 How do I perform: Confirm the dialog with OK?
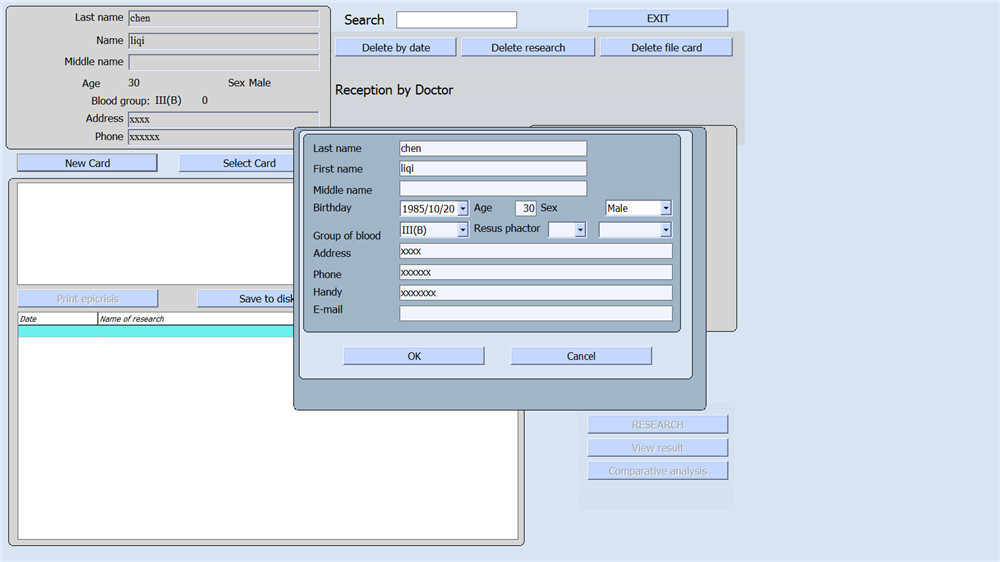pyautogui.click(x=414, y=356)
